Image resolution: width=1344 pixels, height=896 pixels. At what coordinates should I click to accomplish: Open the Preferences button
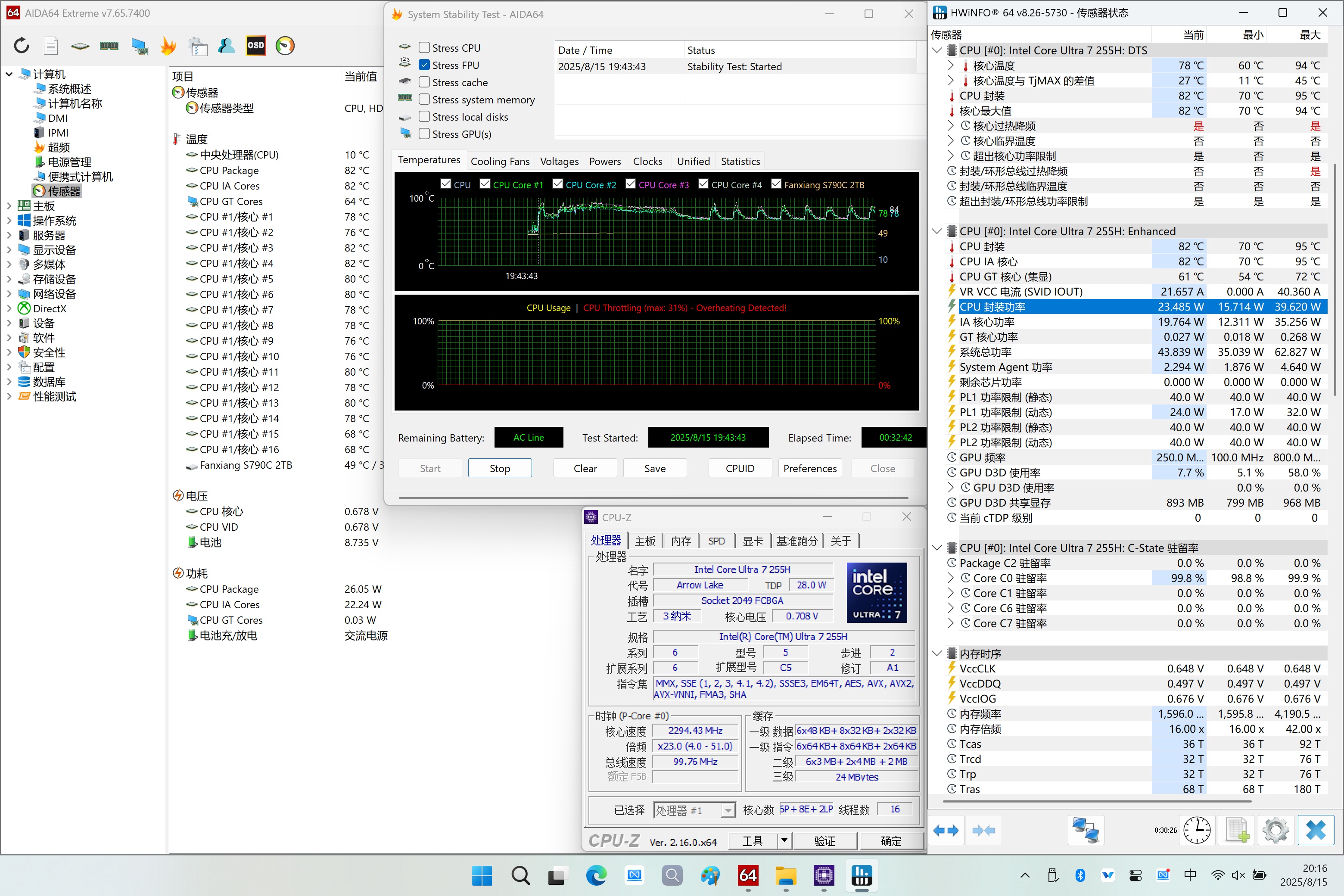pyautogui.click(x=810, y=468)
